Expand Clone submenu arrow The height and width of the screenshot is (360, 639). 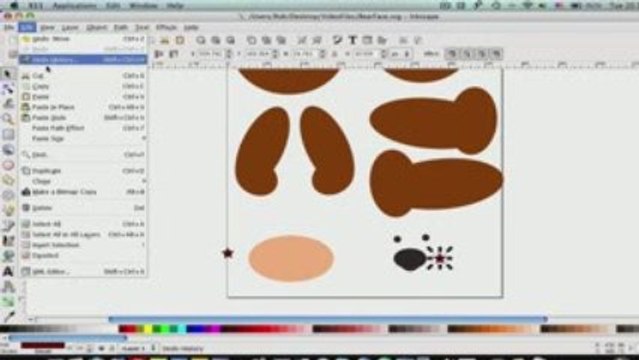(x=143, y=181)
